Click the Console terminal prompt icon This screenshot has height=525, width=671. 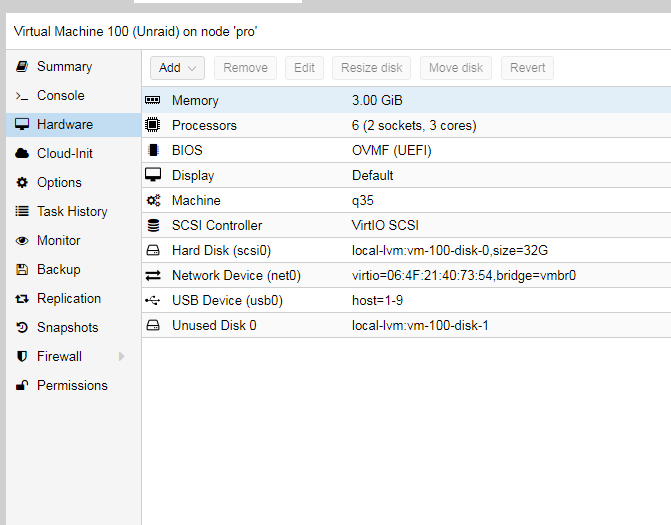[22, 96]
